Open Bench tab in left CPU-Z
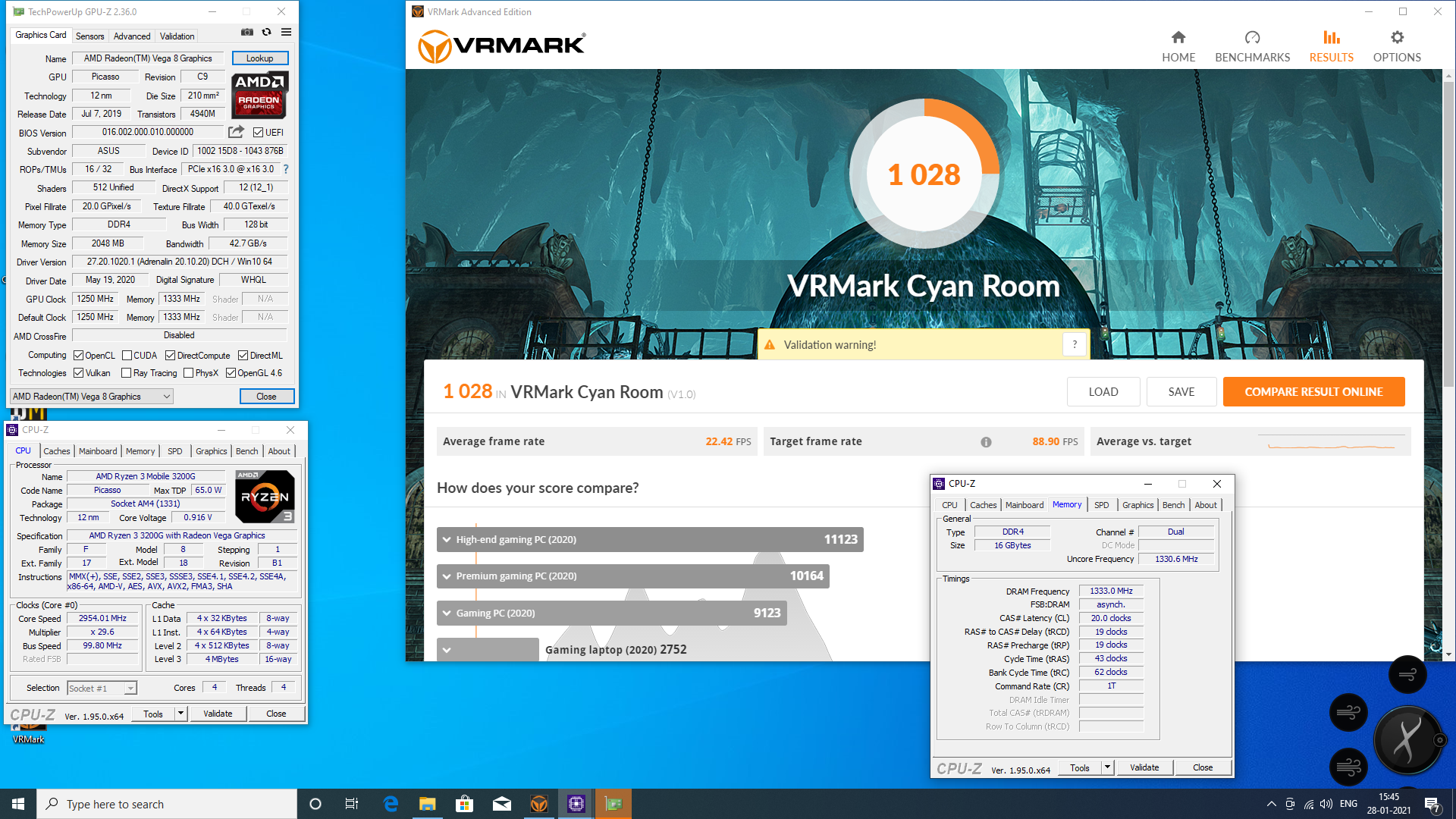The height and width of the screenshot is (819, 1456). (246, 451)
